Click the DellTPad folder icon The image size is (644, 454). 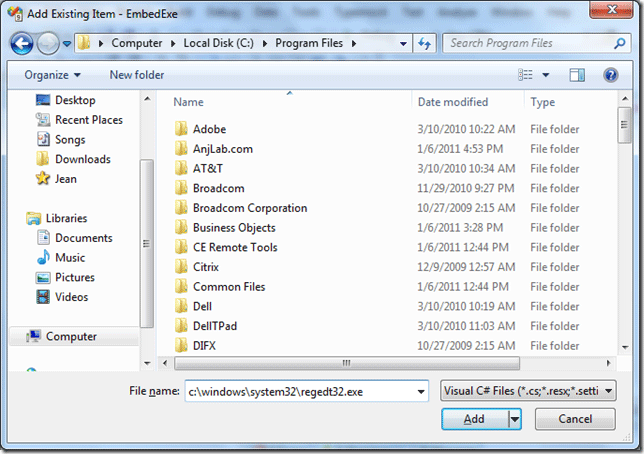tap(181, 326)
